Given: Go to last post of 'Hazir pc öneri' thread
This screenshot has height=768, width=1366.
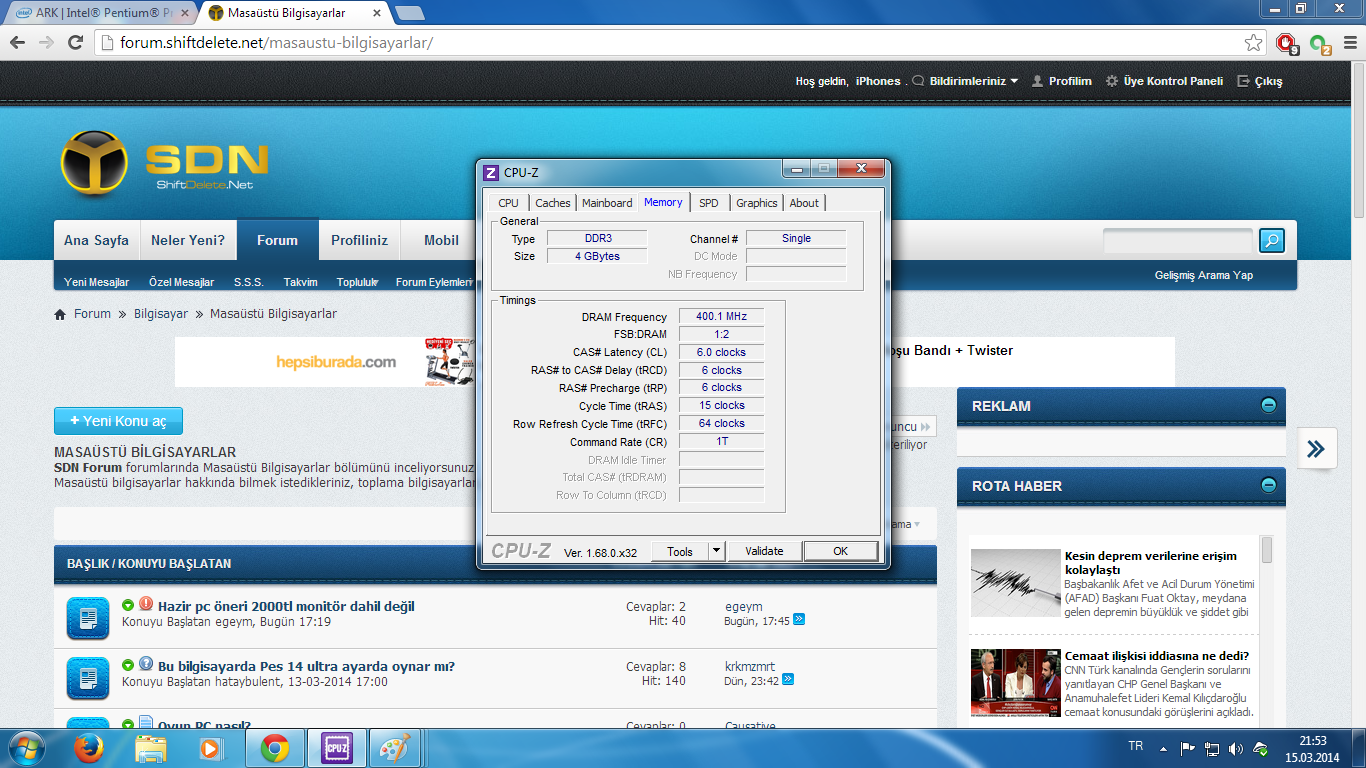Looking at the screenshot, I should (799, 620).
